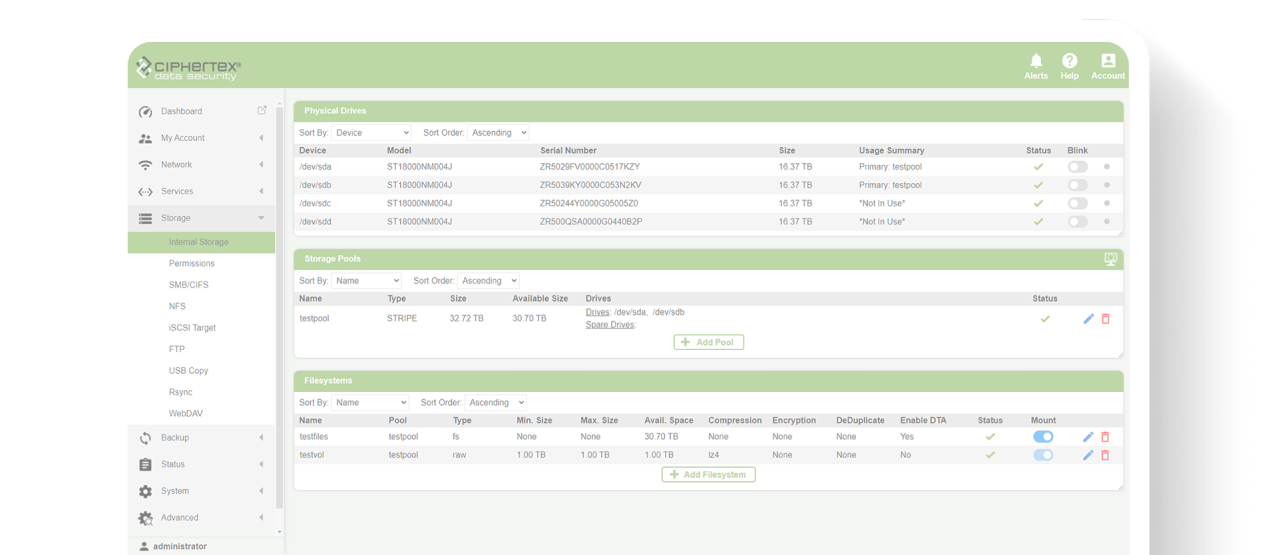Open NFS settings

point(177,307)
